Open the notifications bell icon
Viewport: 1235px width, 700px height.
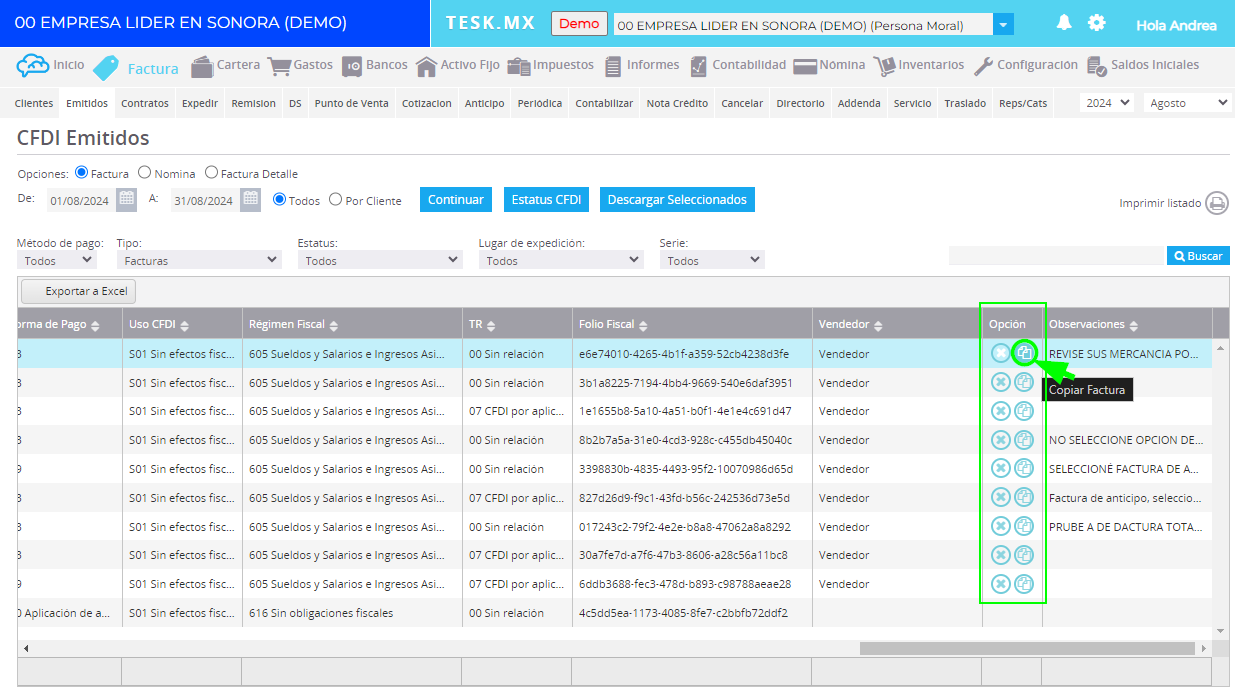[x=1064, y=23]
